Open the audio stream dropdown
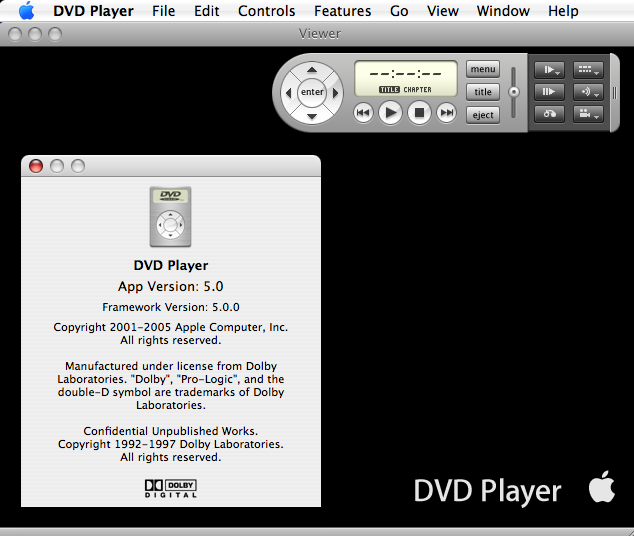Screen dimensions: 634x536 (588, 92)
